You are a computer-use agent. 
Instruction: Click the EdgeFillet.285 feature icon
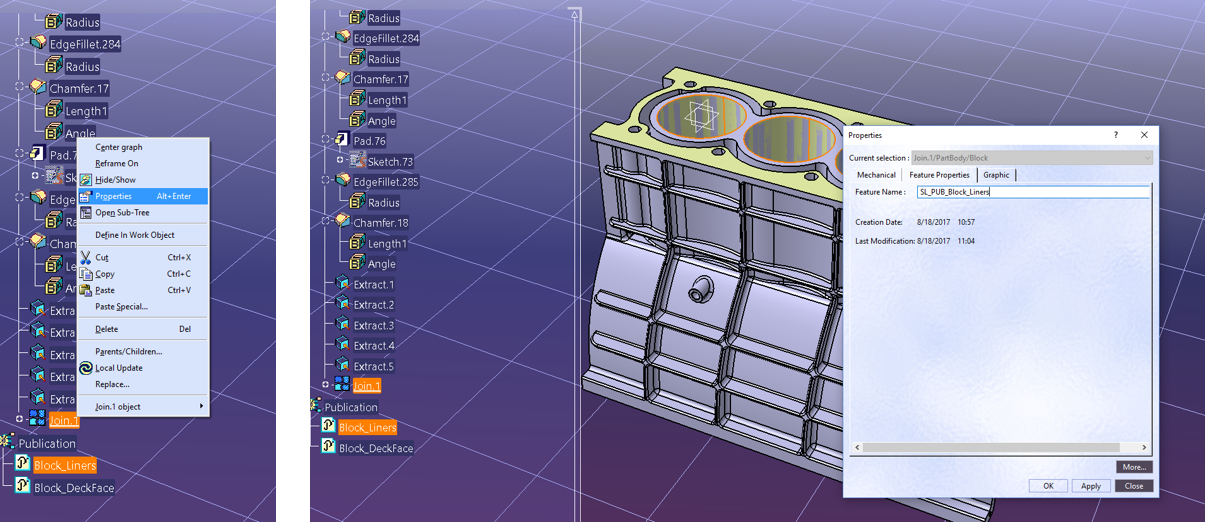(x=342, y=182)
